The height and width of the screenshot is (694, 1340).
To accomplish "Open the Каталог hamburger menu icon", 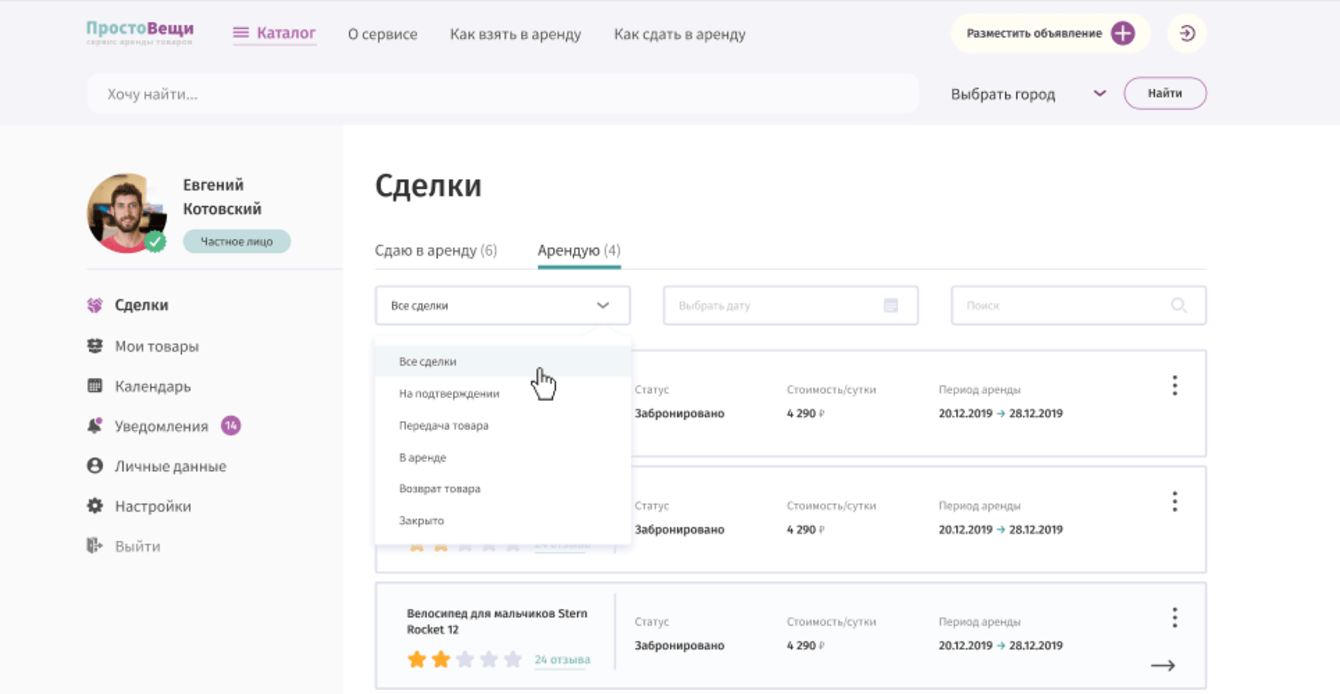I will coord(241,33).
